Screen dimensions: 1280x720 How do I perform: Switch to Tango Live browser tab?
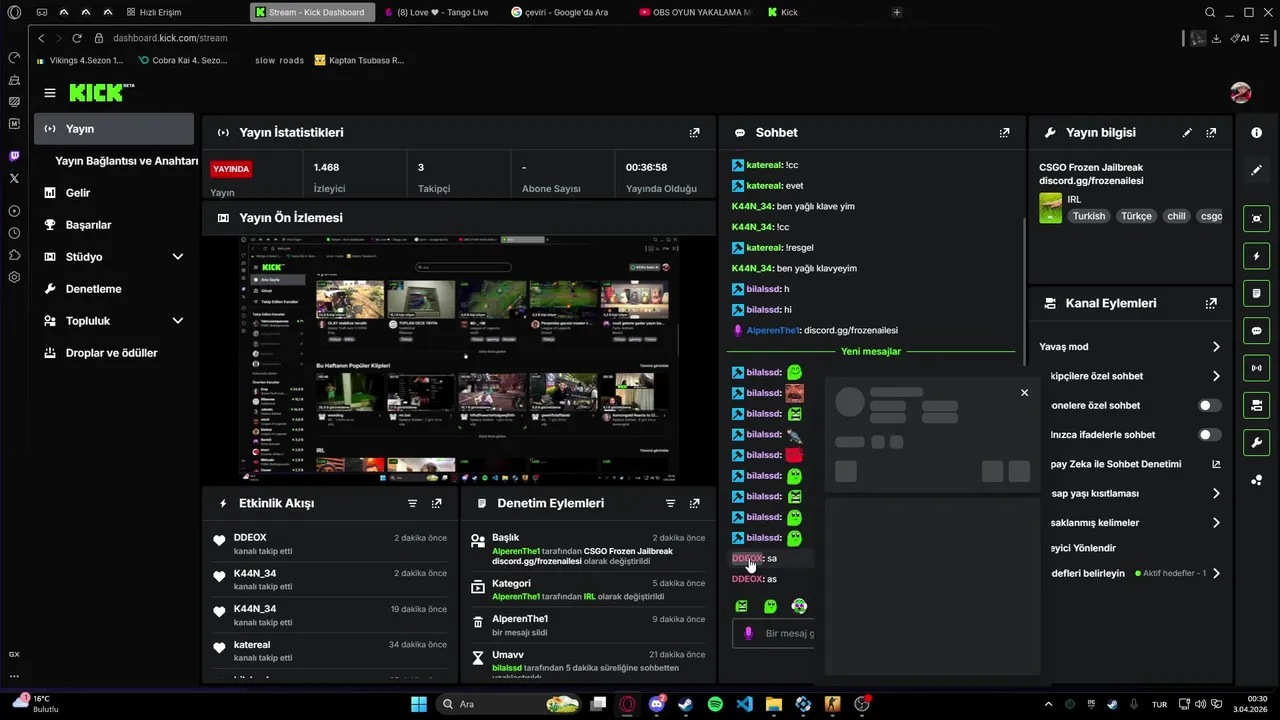click(440, 12)
